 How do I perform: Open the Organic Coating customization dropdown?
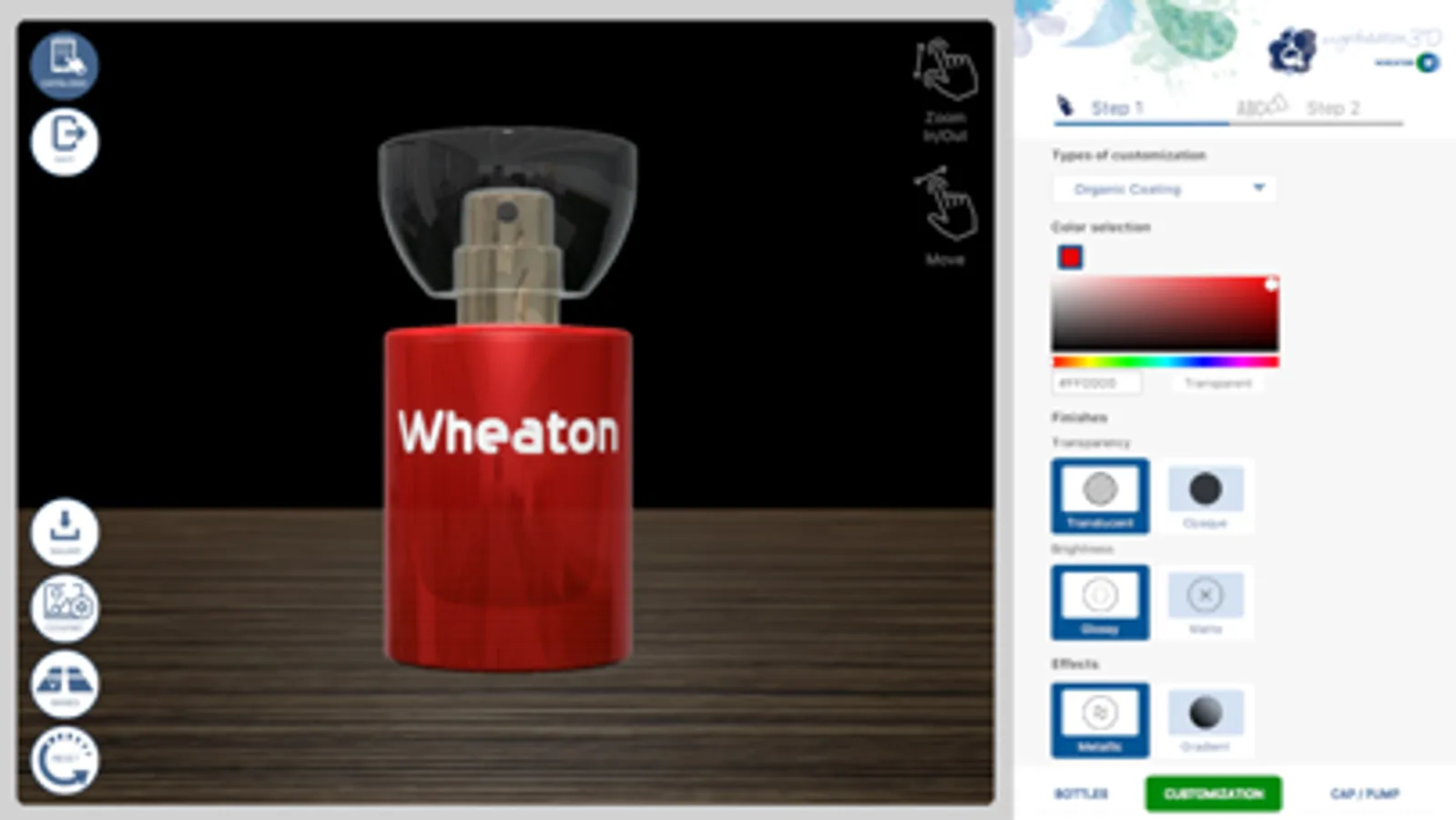[x=1166, y=189]
